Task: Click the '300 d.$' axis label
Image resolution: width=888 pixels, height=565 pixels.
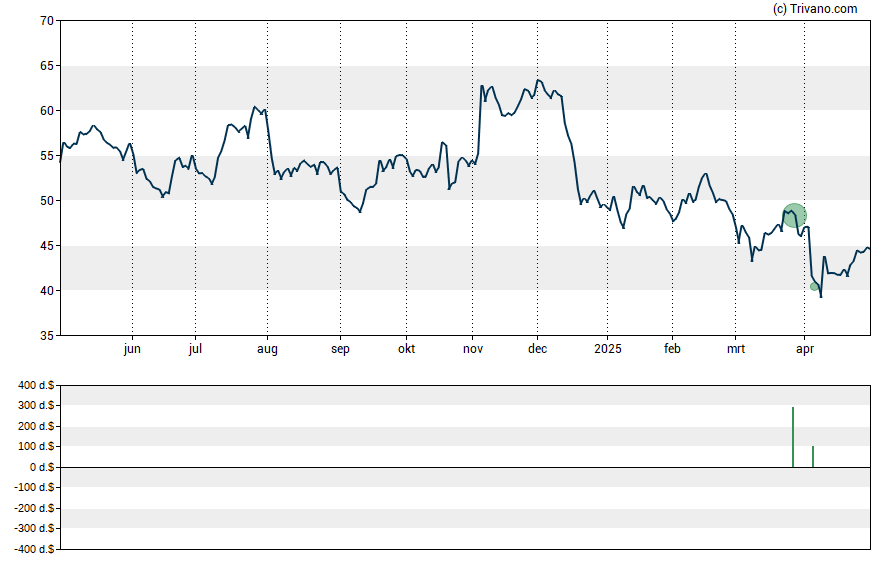Action: pyautogui.click(x=36, y=405)
